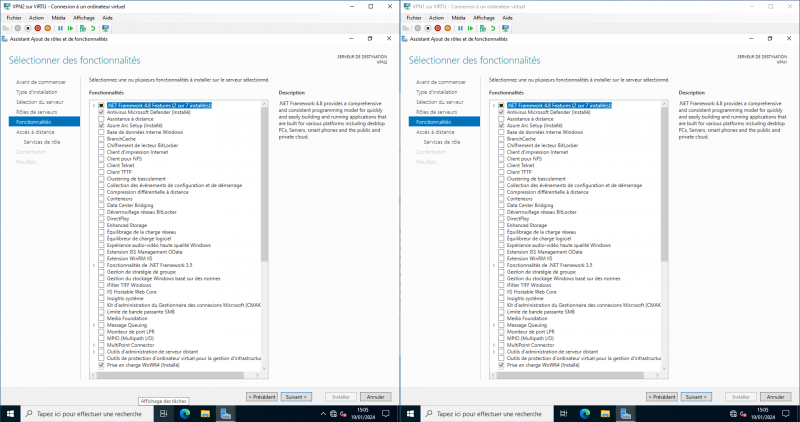The image size is (800, 422).
Task: Select Accès à distance step in VPN1 wizard
Action: (x=436, y=132)
